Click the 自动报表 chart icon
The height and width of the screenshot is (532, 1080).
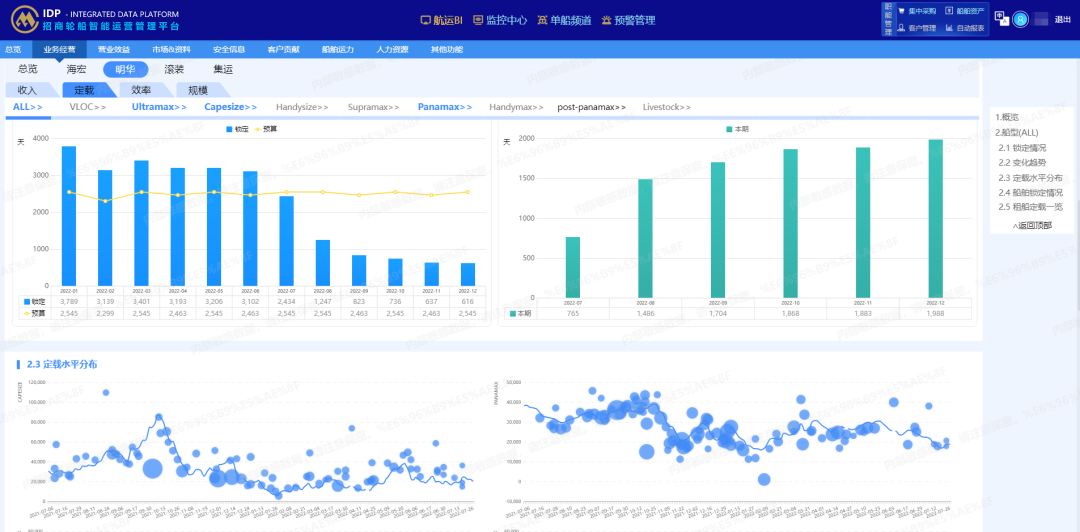coord(948,28)
